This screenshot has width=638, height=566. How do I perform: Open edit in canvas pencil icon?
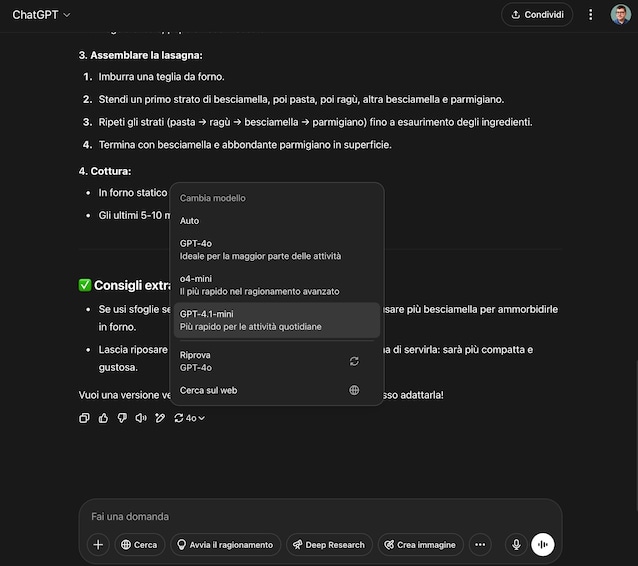click(x=160, y=418)
